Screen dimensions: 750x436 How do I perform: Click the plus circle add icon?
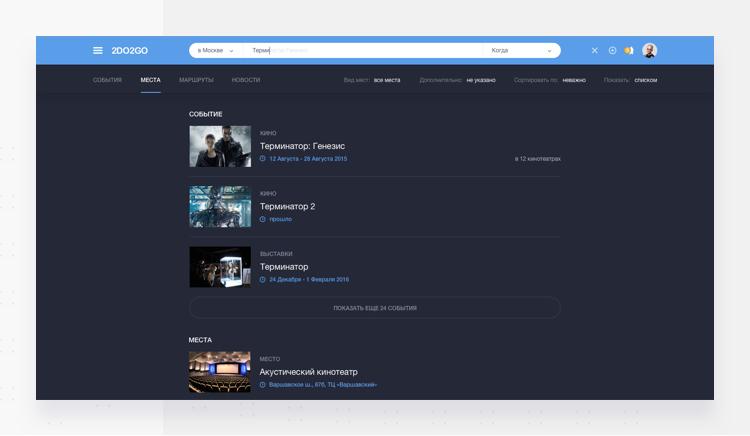[612, 51]
